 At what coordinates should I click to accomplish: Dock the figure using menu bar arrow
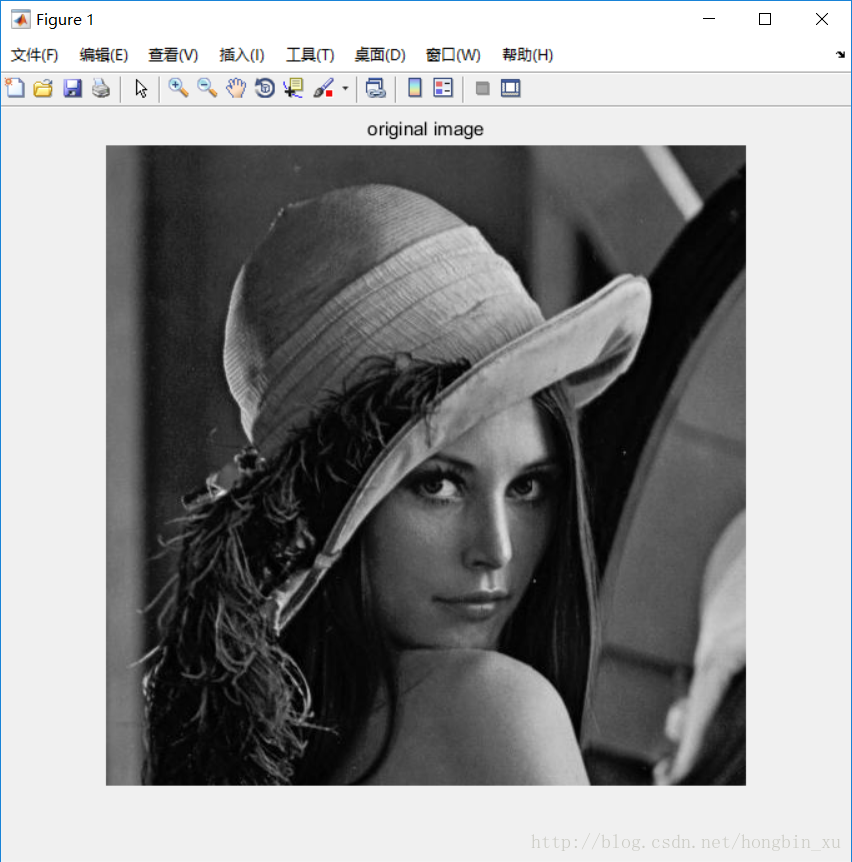[x=840, y=54]
